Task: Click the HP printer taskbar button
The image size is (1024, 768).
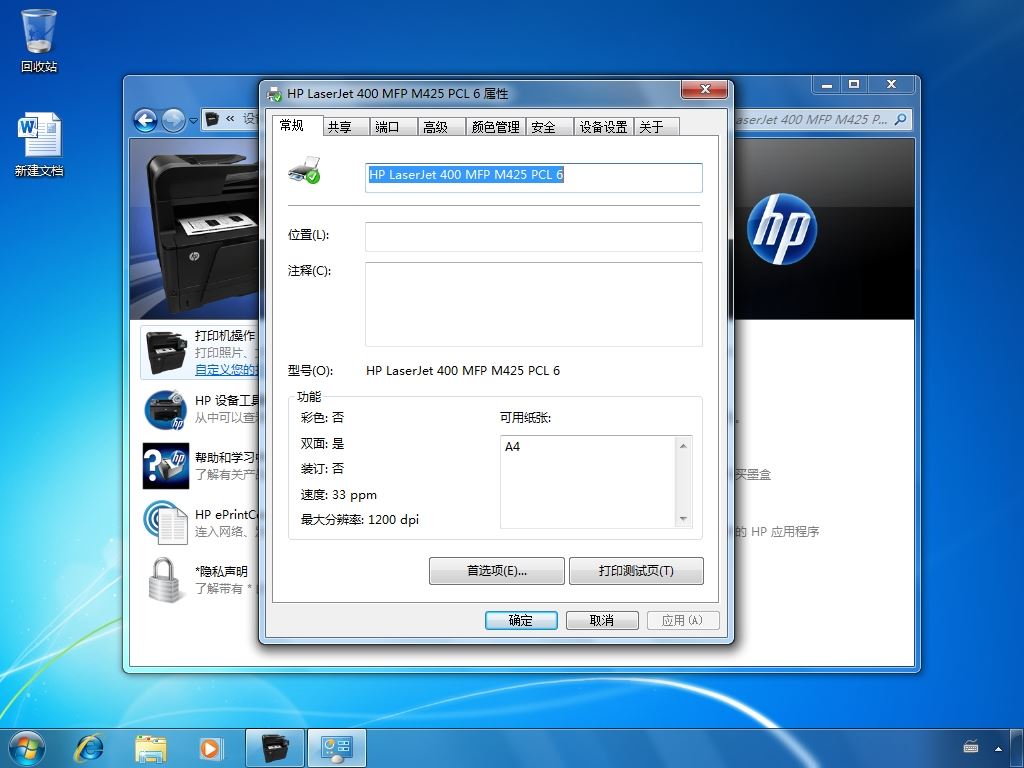Action: 274,748
